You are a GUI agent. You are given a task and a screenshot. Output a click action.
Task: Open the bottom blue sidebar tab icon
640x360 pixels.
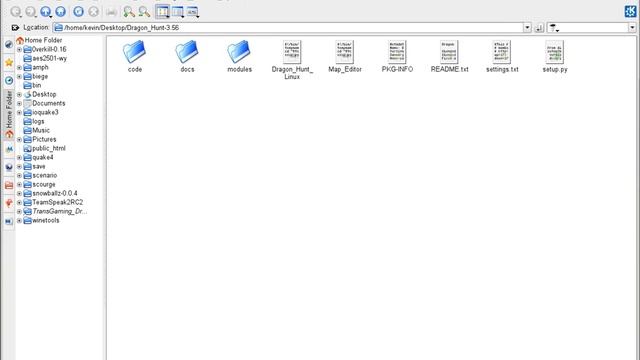click(x=9, y=221)
